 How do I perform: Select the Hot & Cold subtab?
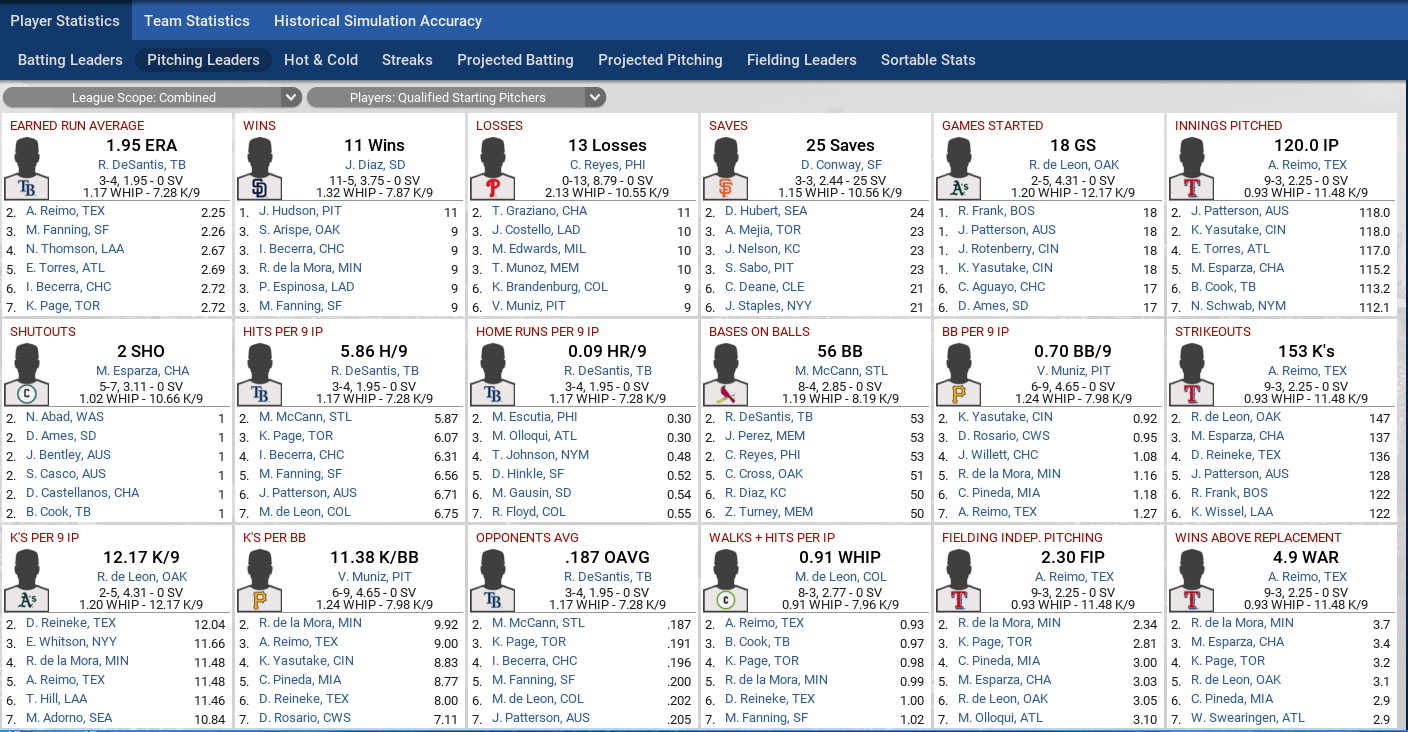(321, 60)
